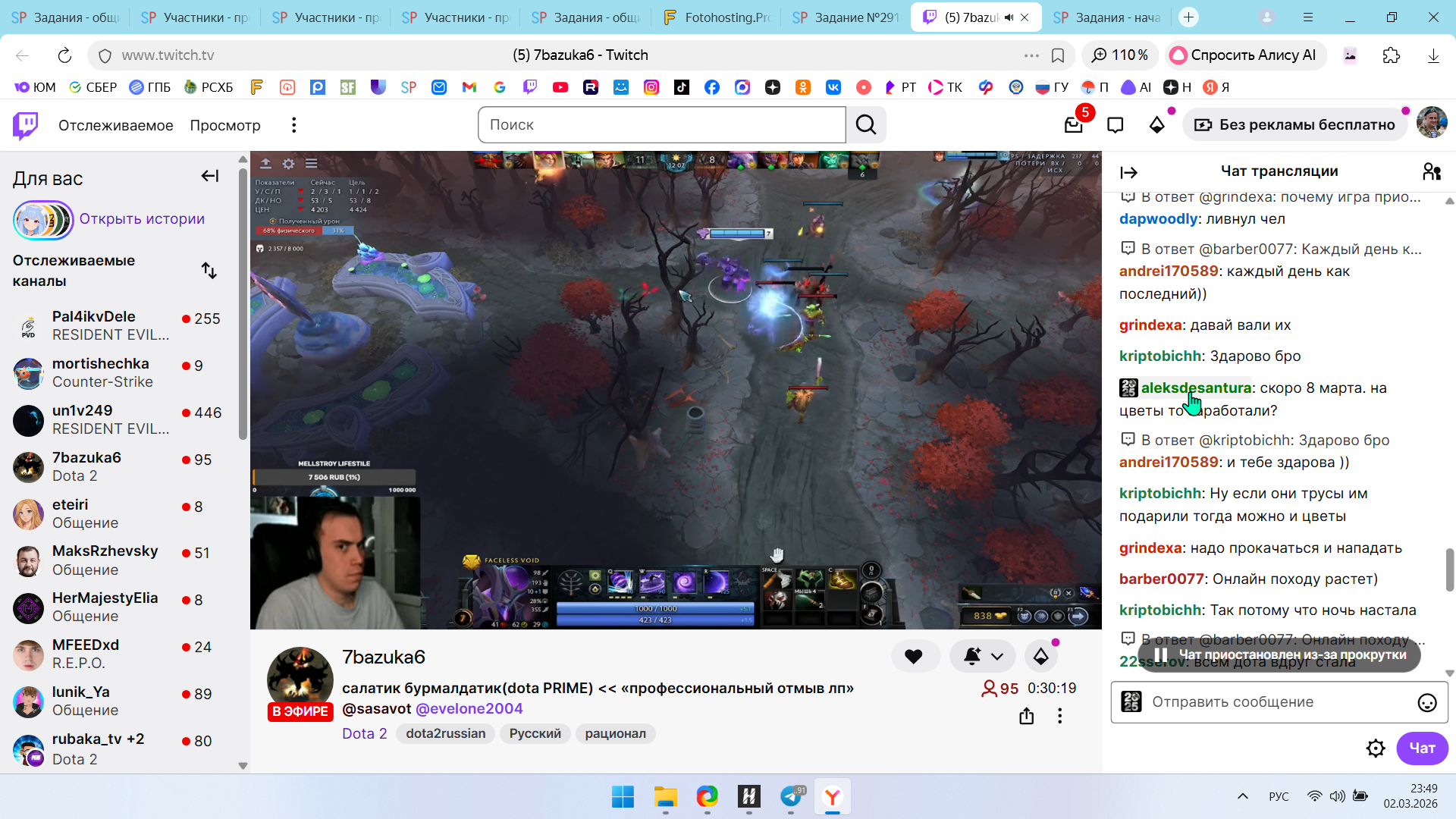Open the 'Dota 2' category link
This screenshot has height=819, width=1456.
click(364, 733)
